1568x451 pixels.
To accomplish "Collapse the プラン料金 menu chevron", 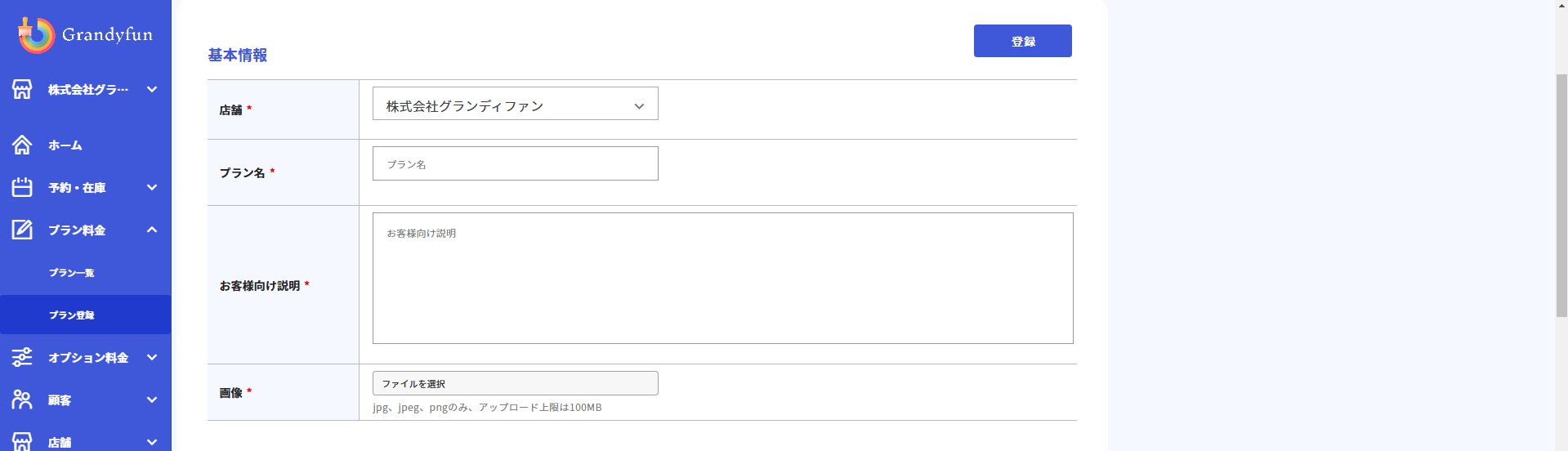I will 152,230.
